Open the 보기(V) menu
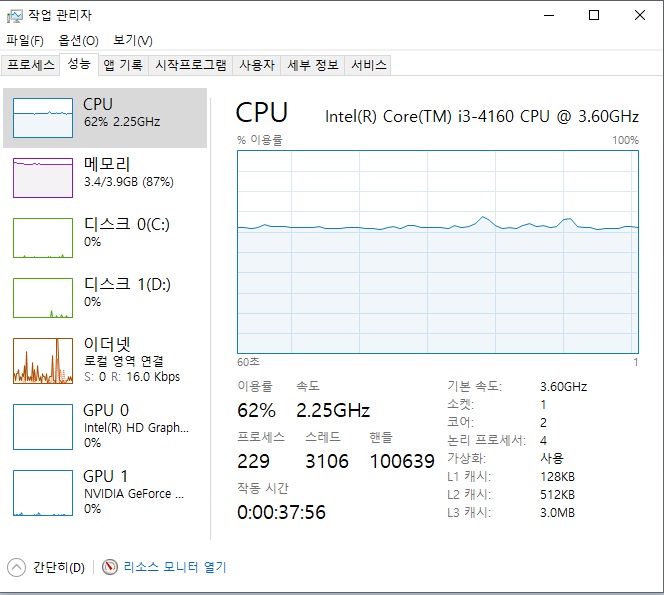The height and width of the screenshot is (595, 664). [x=132, y=40]
